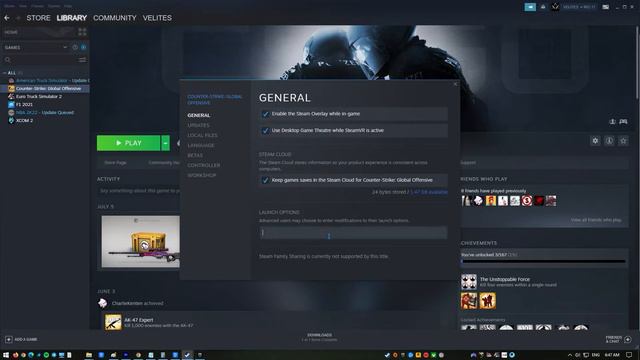
Task: Click the achievements progress bar
Action: [543, 261]
